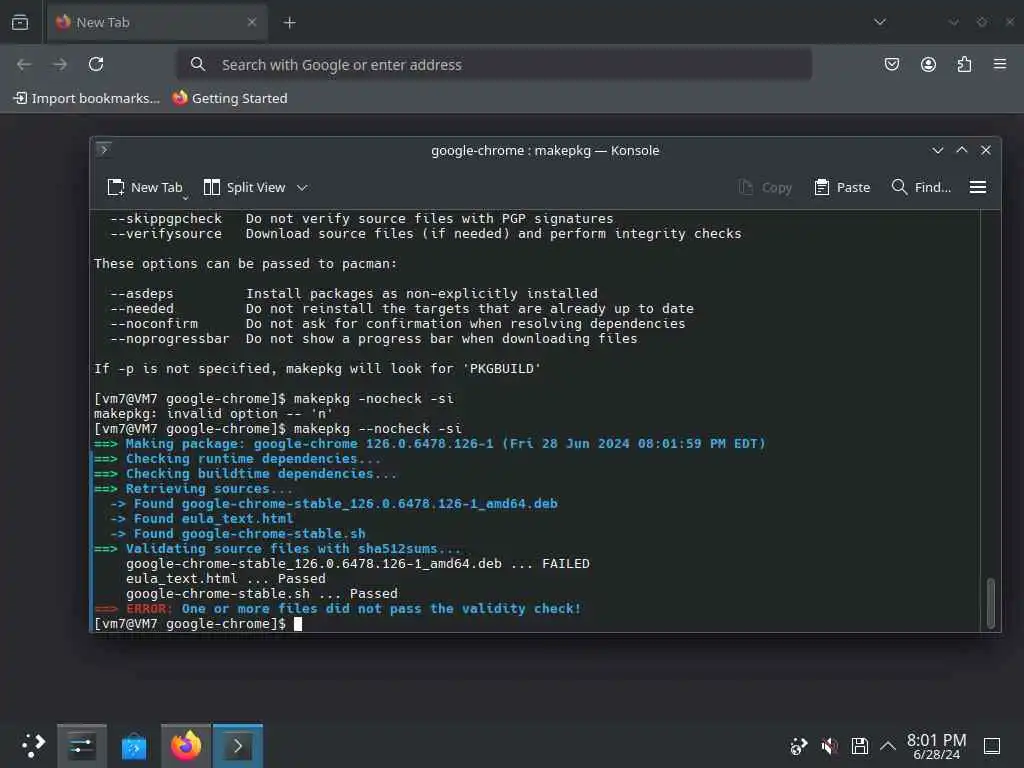Open Firefox application hamburger menu
The image size is (1024, 768).
click(1000, 64)
